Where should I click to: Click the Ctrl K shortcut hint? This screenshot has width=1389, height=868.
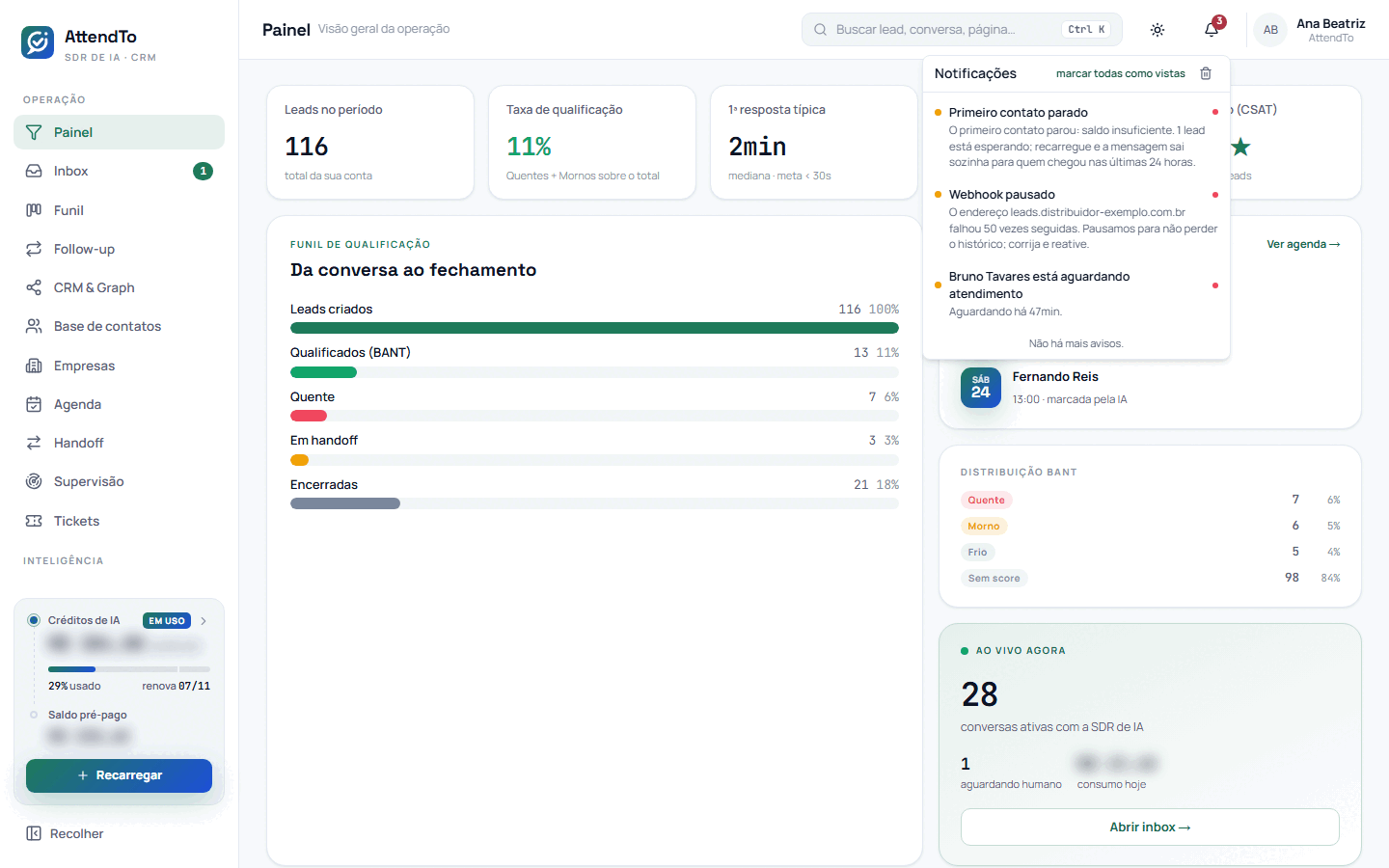[x=1086, y=30]
